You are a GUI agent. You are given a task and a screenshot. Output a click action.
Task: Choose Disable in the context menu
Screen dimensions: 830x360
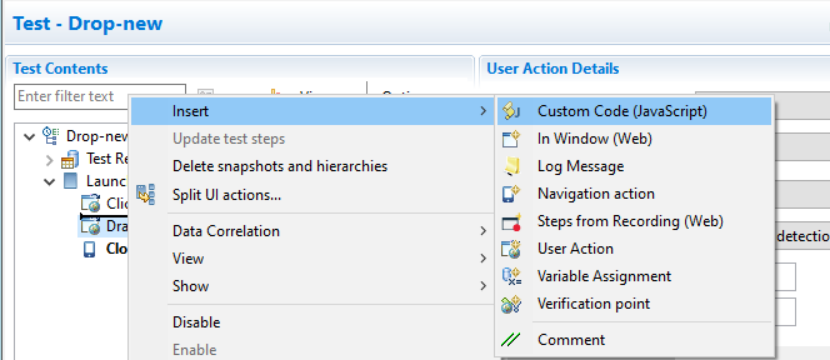pos(312,322)
